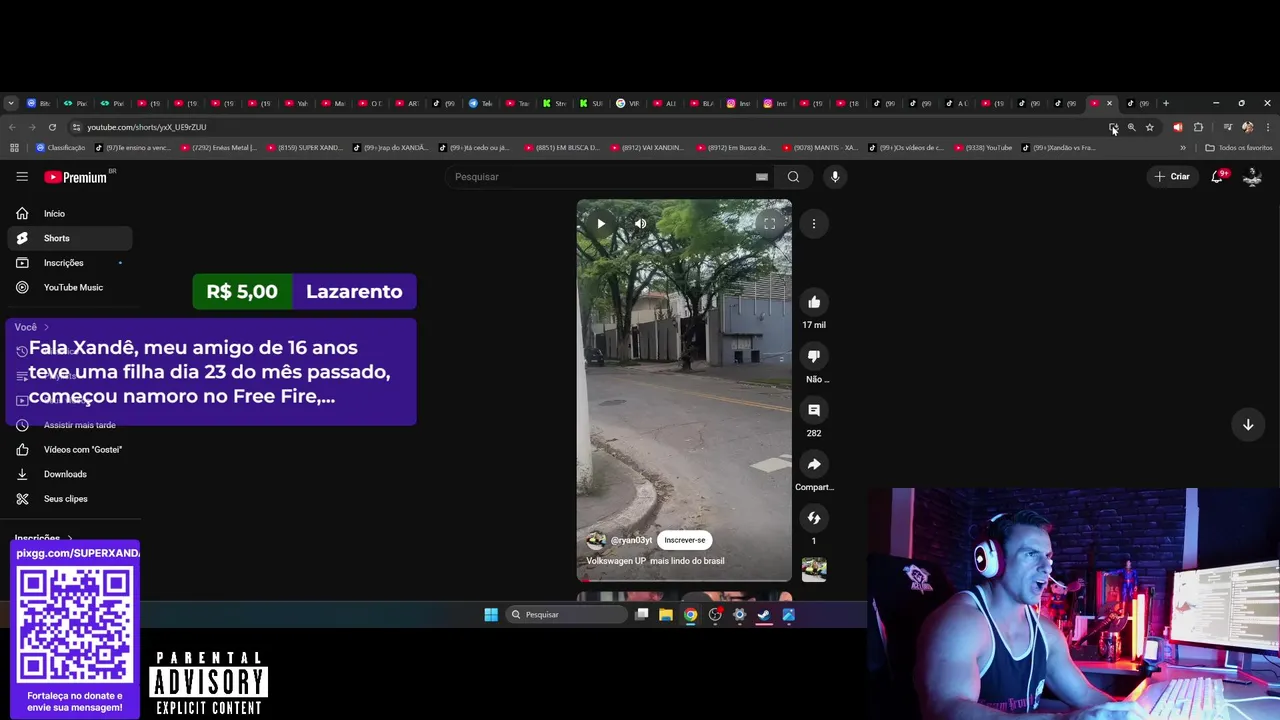Open Seus clipes in the sidebar

[x=69, y=498]
